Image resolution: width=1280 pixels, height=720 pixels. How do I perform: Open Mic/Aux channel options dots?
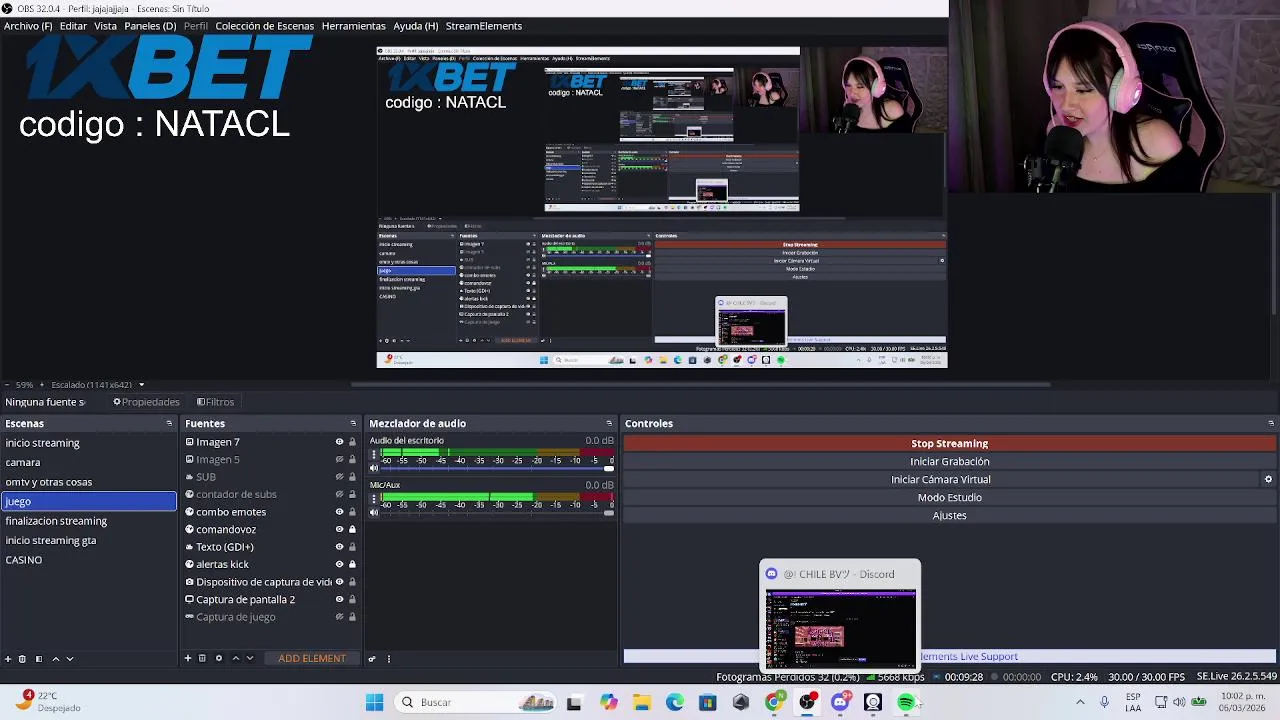coord(374,499)
